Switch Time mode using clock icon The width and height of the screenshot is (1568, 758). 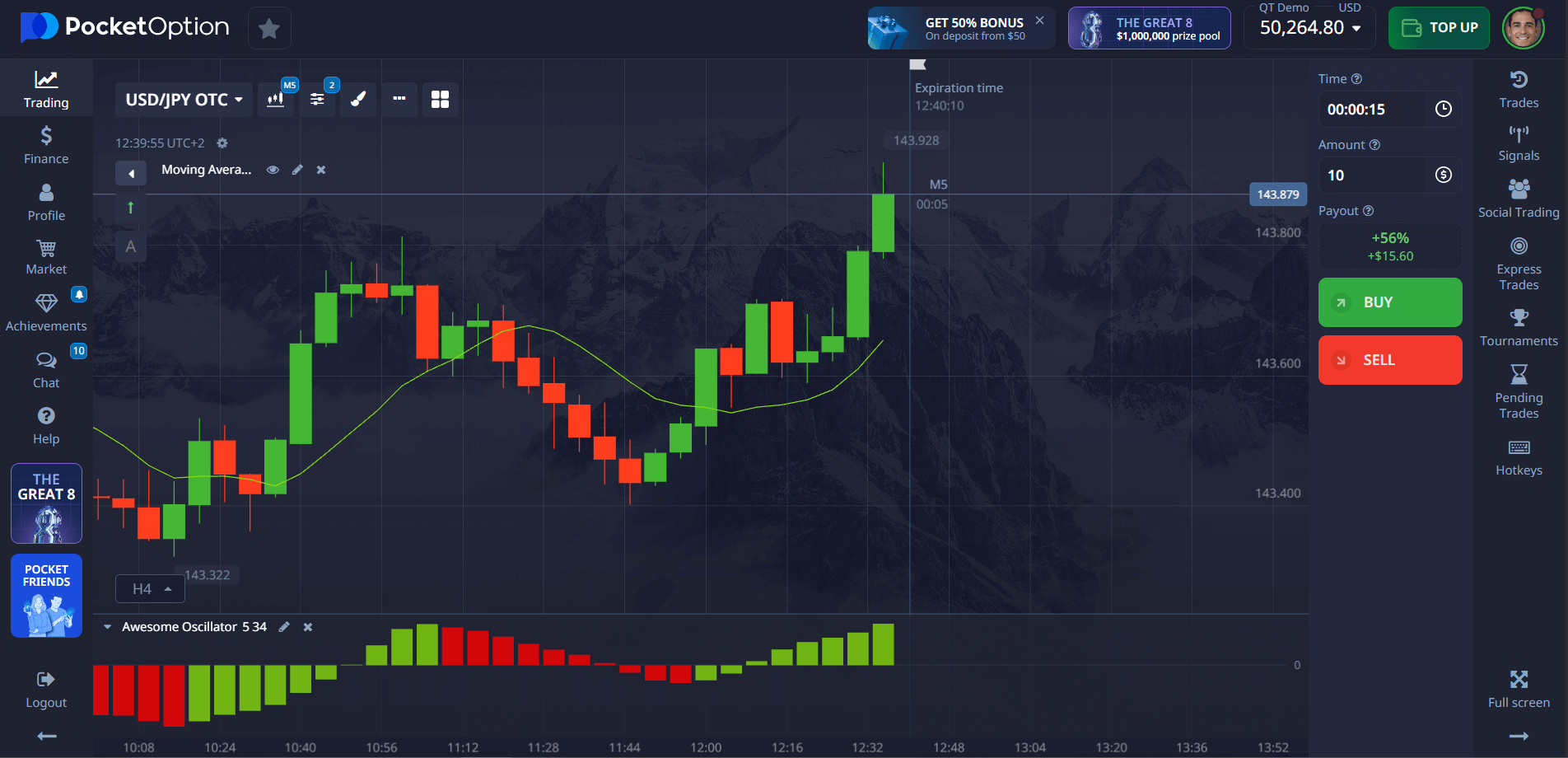pyautogui.click(x=1443, y=110)
